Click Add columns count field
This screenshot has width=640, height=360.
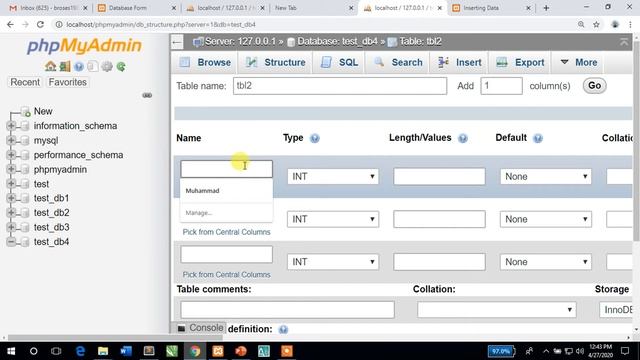(x=501, y=86)
